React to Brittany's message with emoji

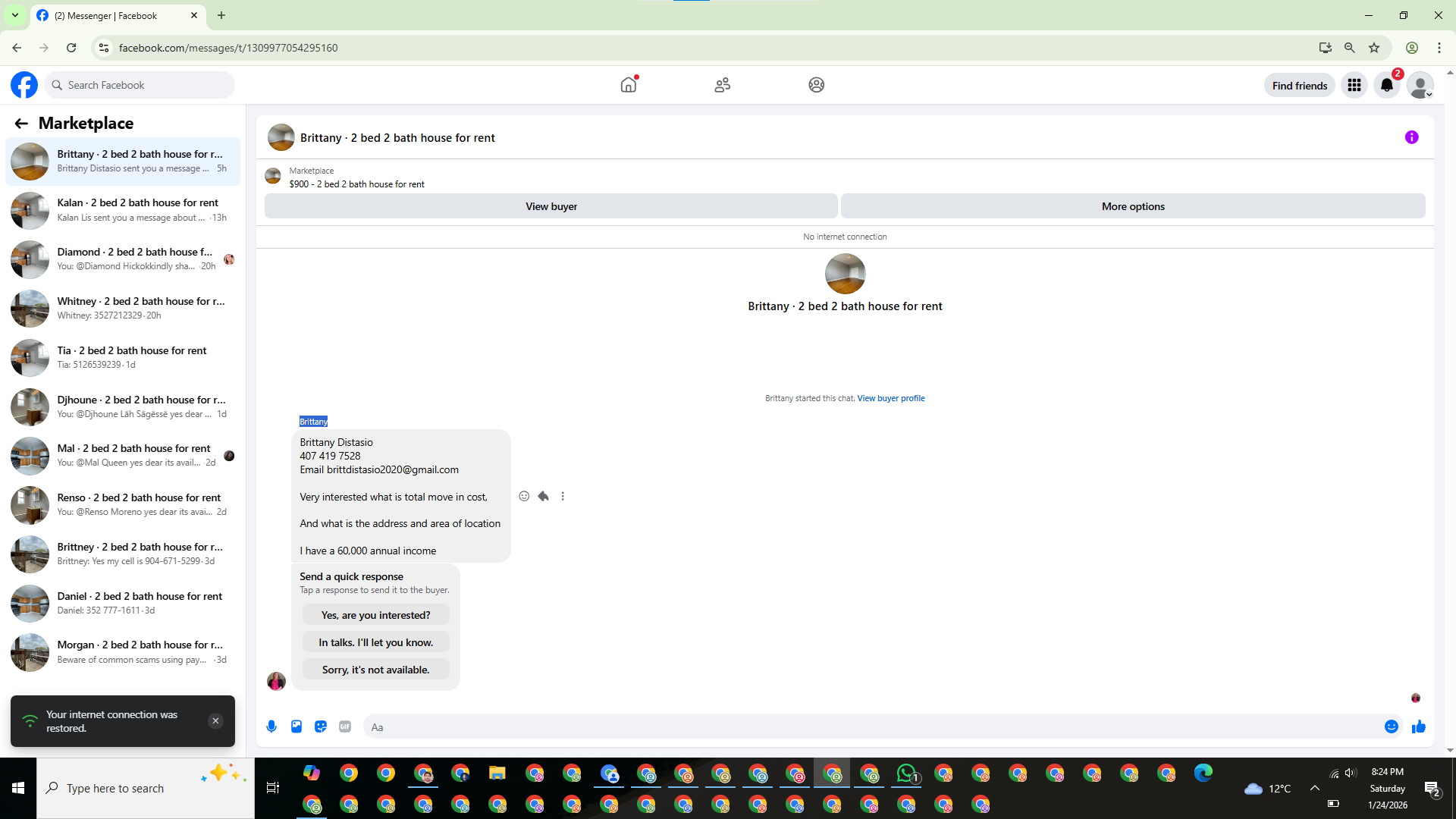(x=524, y=496)
